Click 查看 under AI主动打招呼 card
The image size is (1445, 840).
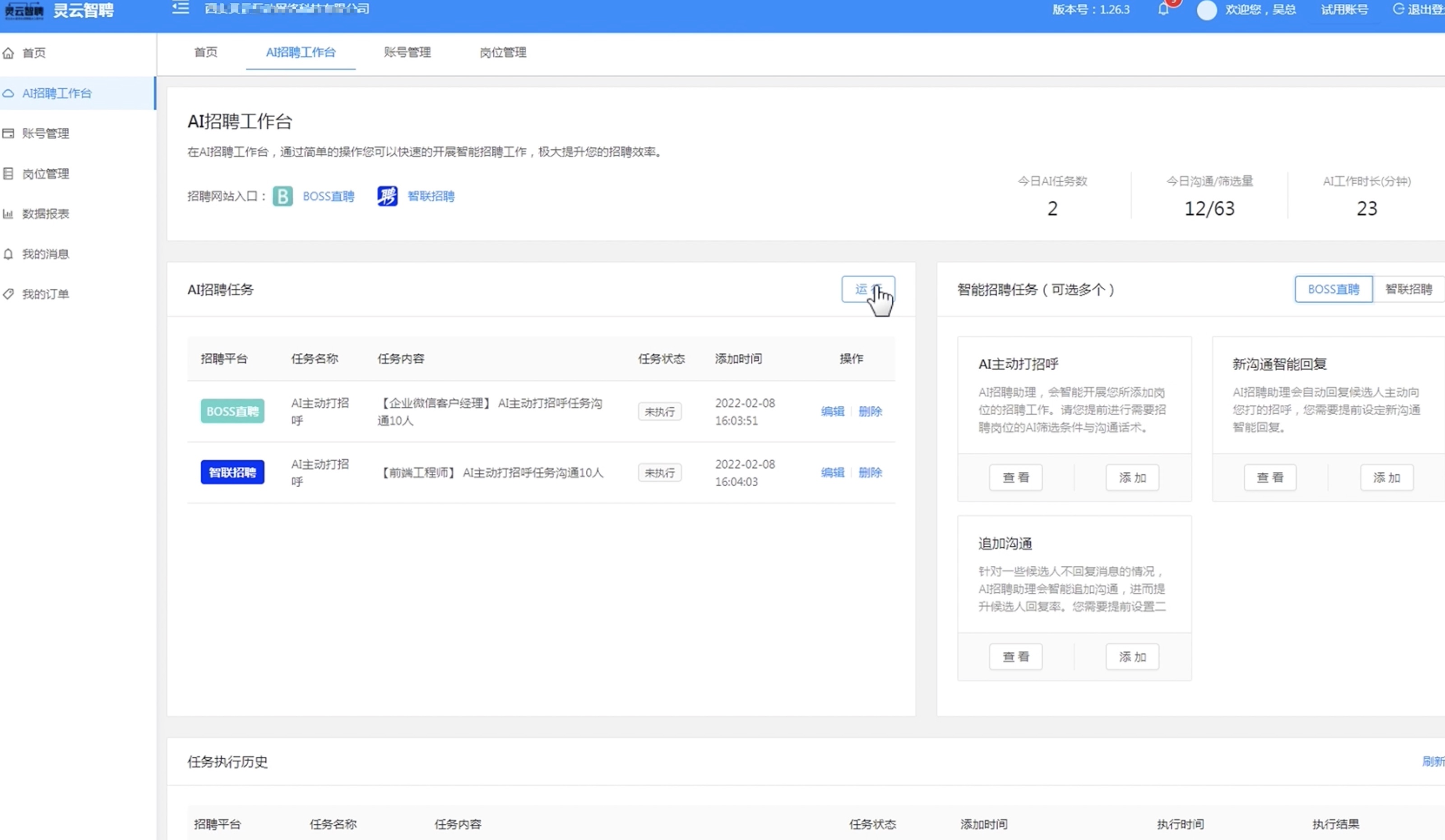pos(1015,478)
